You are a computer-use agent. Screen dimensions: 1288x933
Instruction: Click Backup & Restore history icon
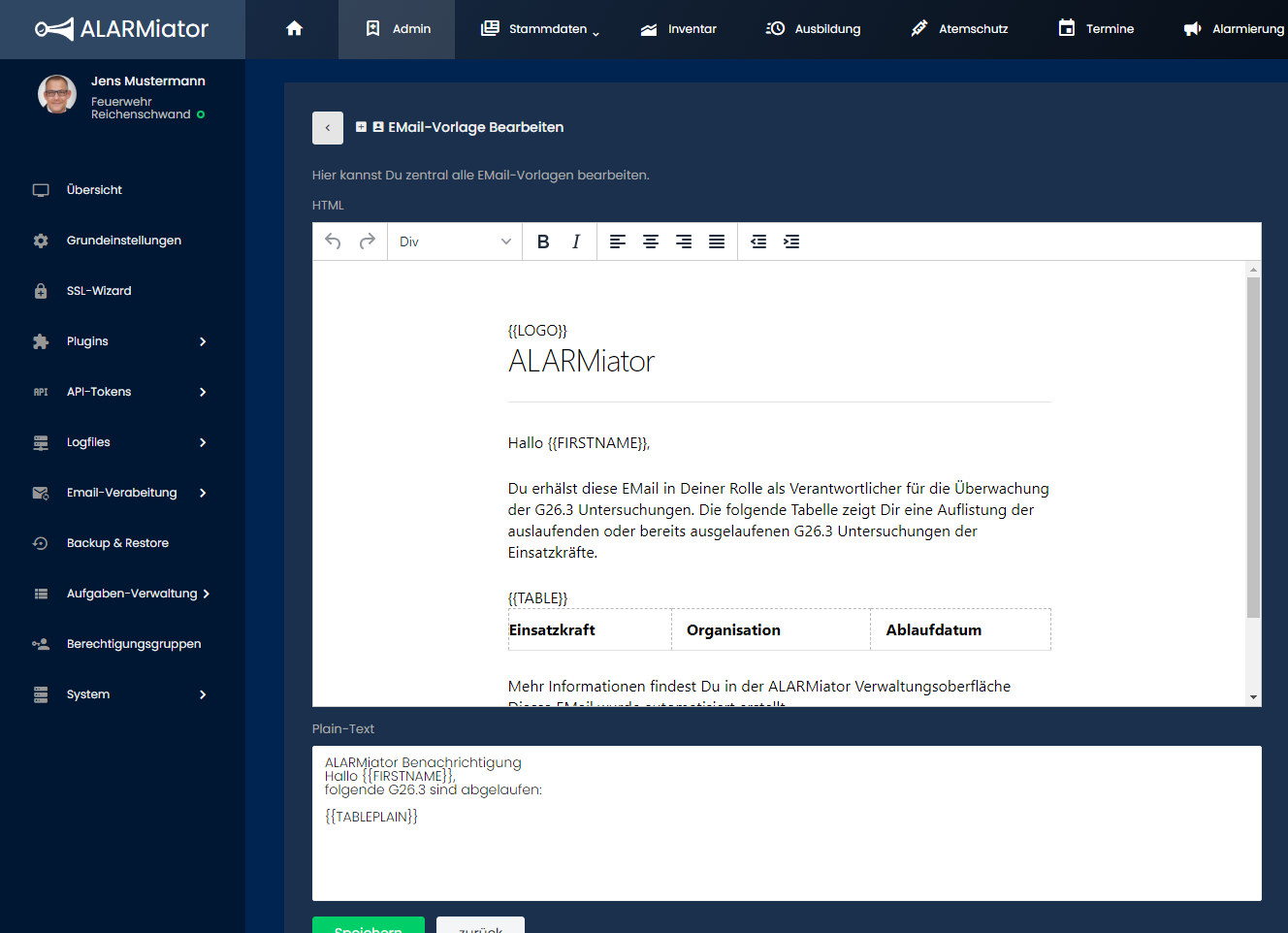[41, 543]
